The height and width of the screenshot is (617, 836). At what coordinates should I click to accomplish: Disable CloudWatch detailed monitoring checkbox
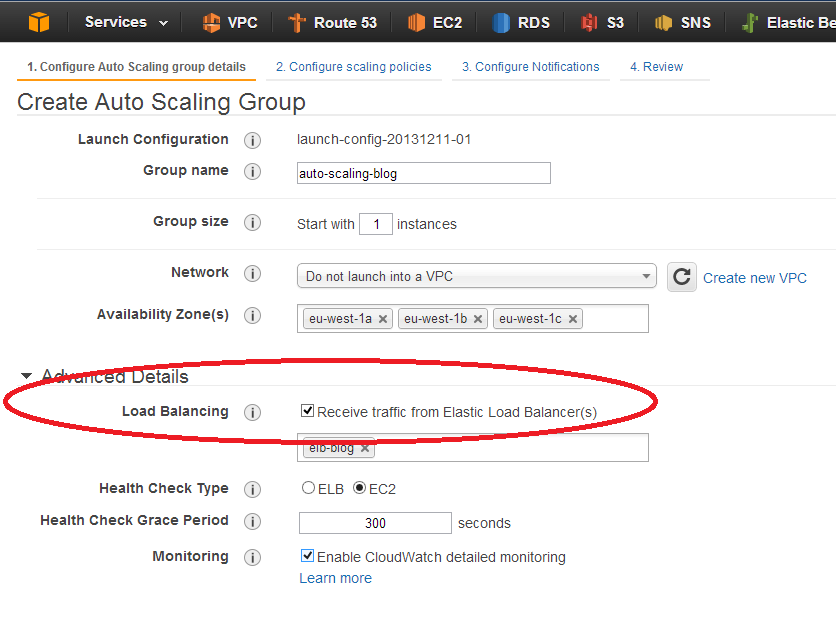307,557
